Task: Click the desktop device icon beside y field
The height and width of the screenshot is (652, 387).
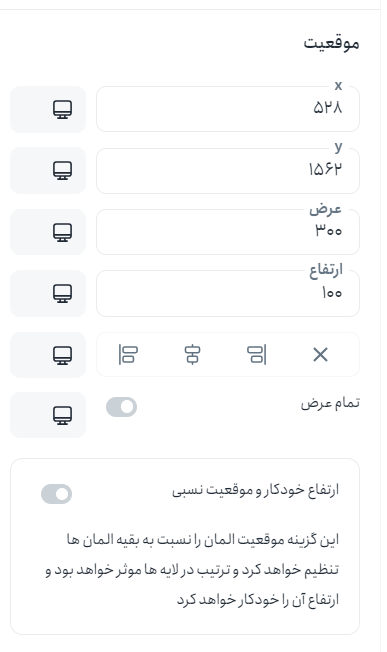Action: tap(62, 170)
